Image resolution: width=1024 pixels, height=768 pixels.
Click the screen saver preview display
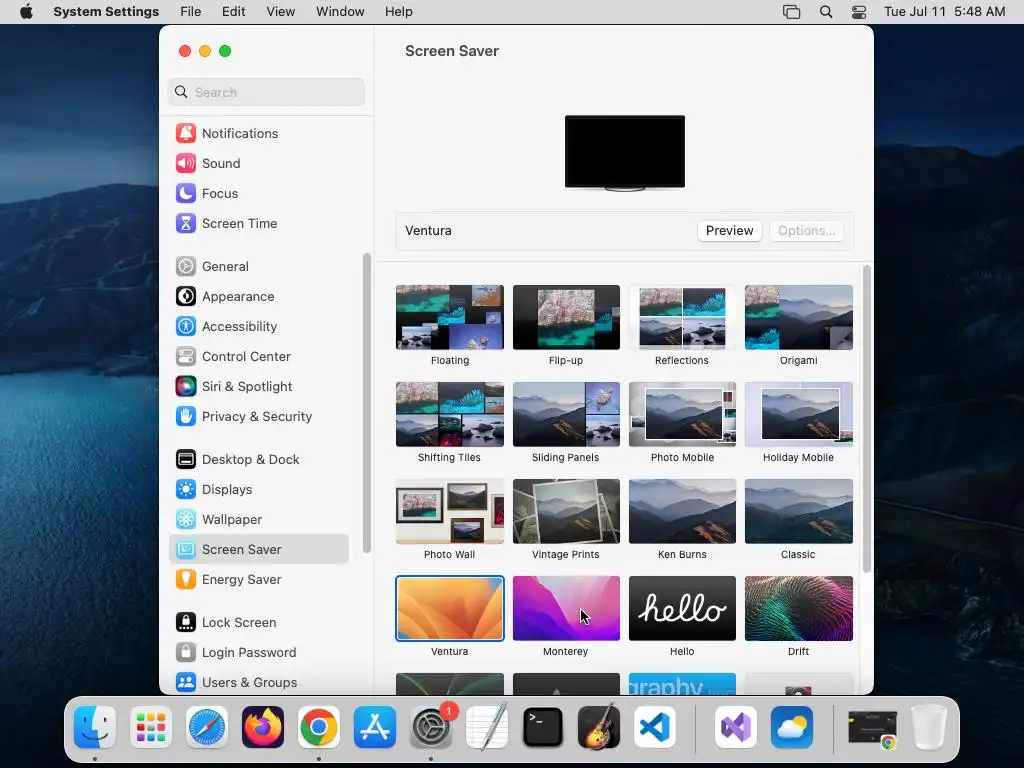625,152
